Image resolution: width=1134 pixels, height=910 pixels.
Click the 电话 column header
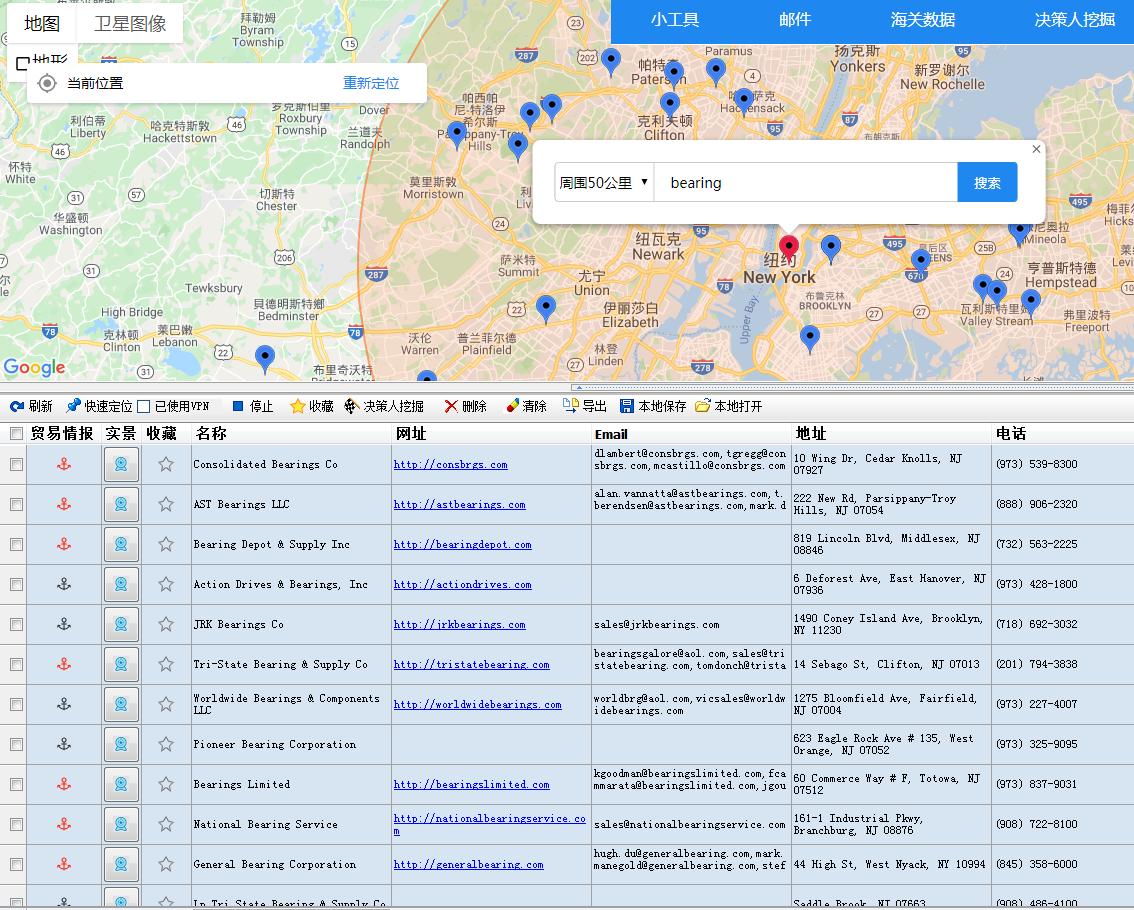point(1011,433)
